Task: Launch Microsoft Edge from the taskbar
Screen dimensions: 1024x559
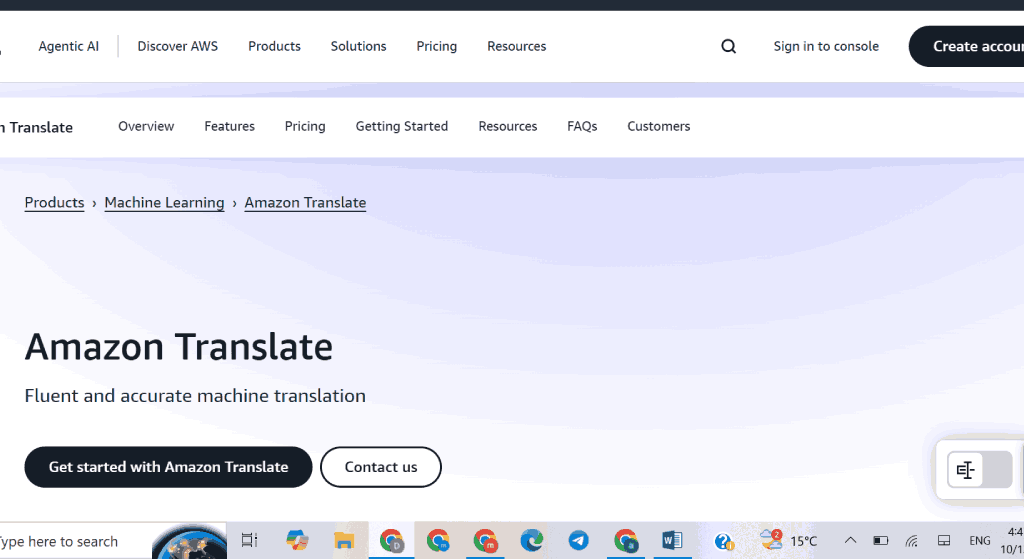Action: (x=532, y=541)
